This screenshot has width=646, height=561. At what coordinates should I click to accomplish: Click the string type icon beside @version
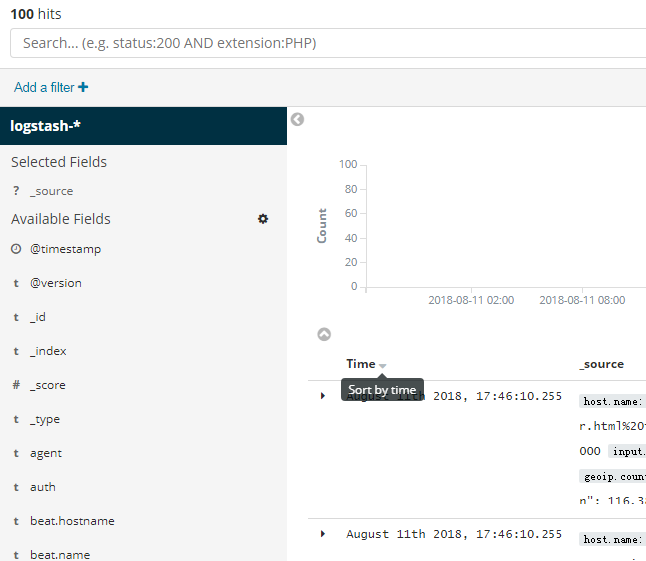click(x=16, y=283)
